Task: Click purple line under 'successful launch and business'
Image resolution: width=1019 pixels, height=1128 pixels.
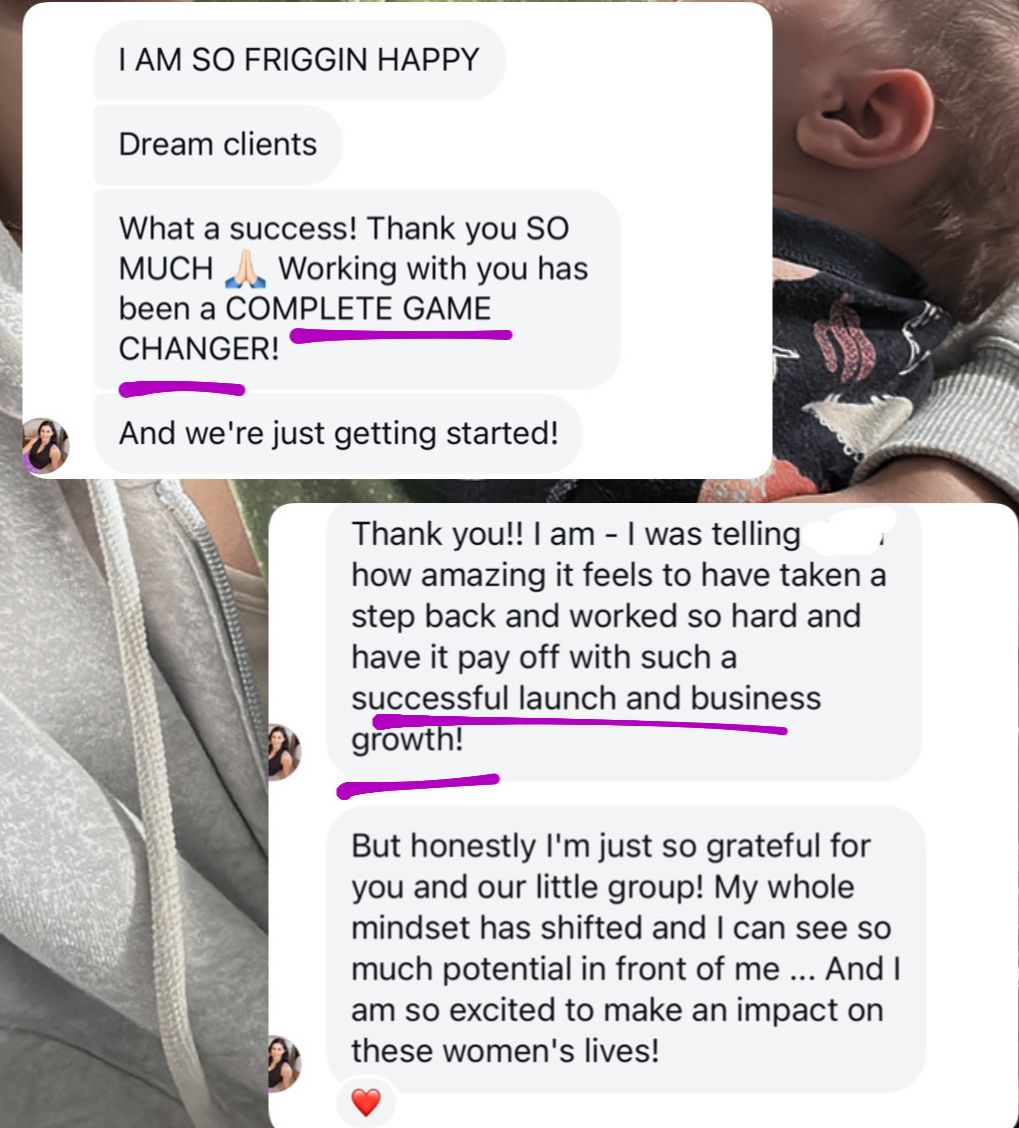Action: point(579,723)
